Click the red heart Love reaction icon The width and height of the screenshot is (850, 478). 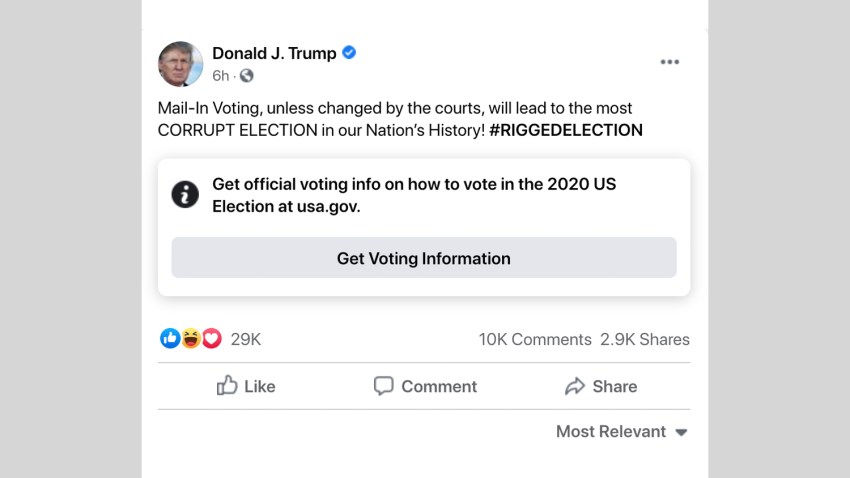[211, 339]
